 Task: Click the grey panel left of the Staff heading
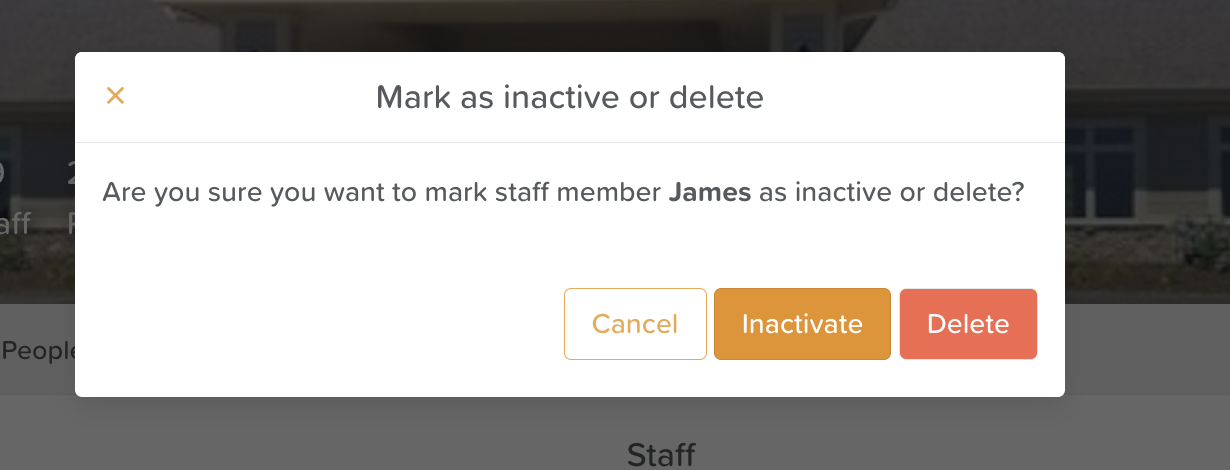pyautogui.click(x=300, y=440)
